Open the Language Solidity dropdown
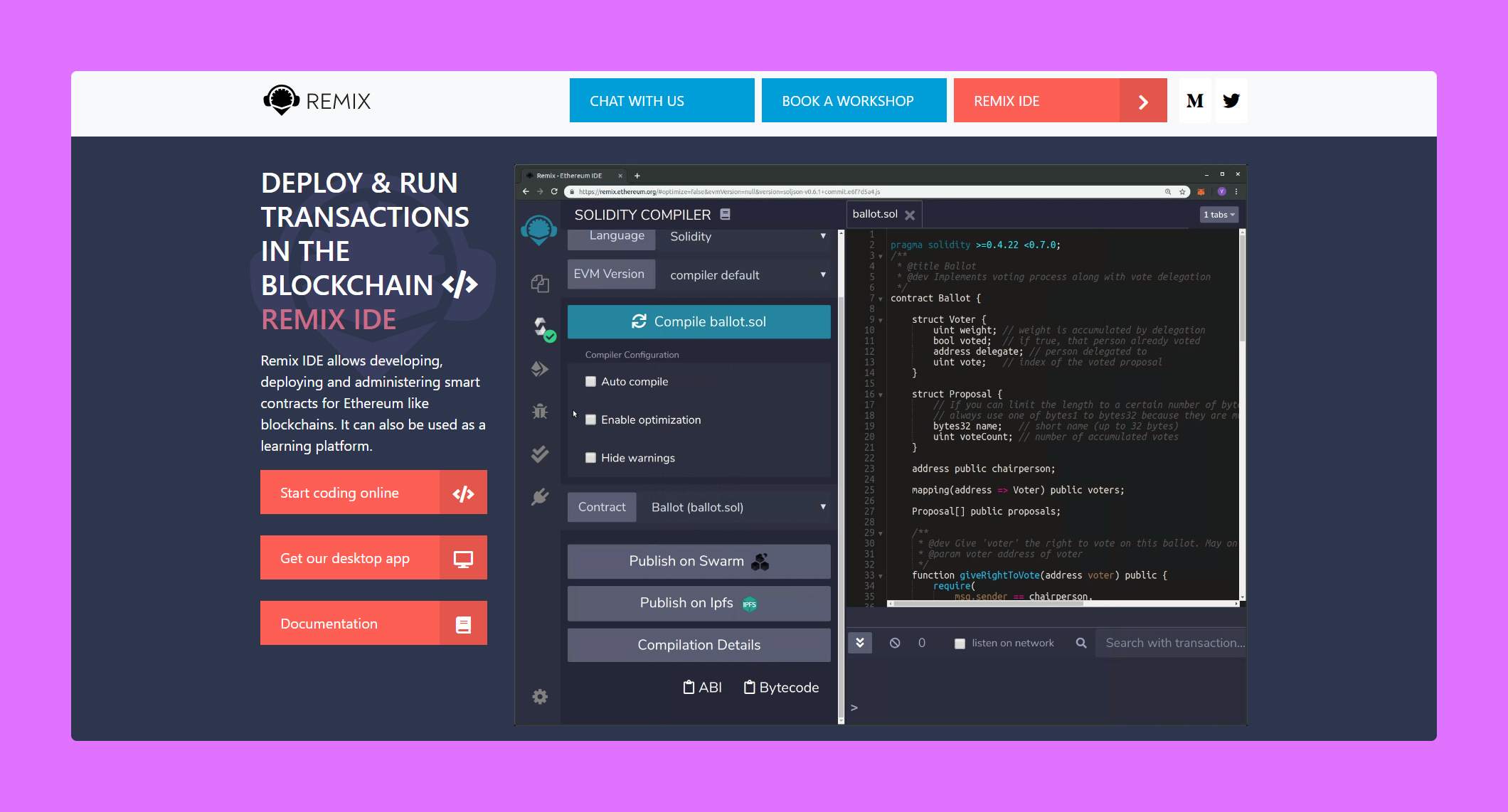The image size is (1508, 812). [x=743, y=237]
